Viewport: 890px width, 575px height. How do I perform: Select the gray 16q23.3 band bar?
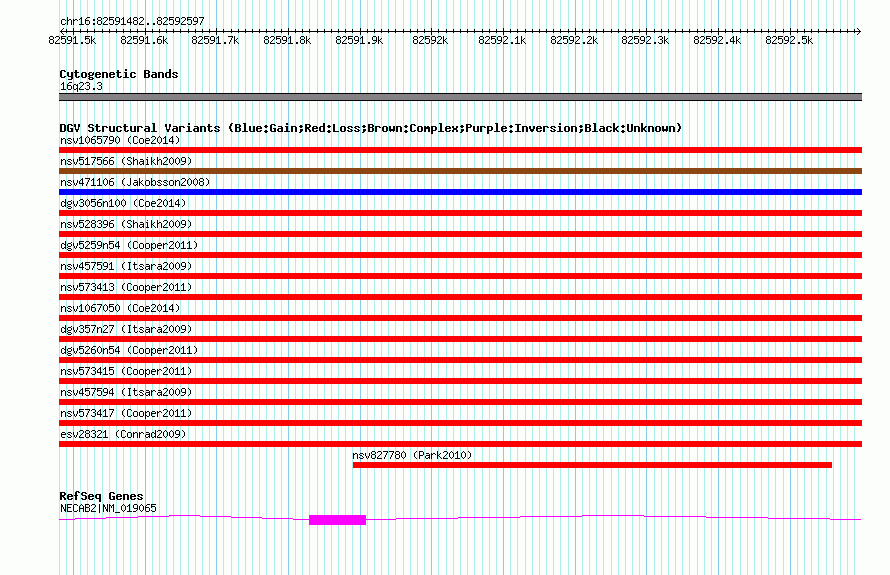point(460,97)
